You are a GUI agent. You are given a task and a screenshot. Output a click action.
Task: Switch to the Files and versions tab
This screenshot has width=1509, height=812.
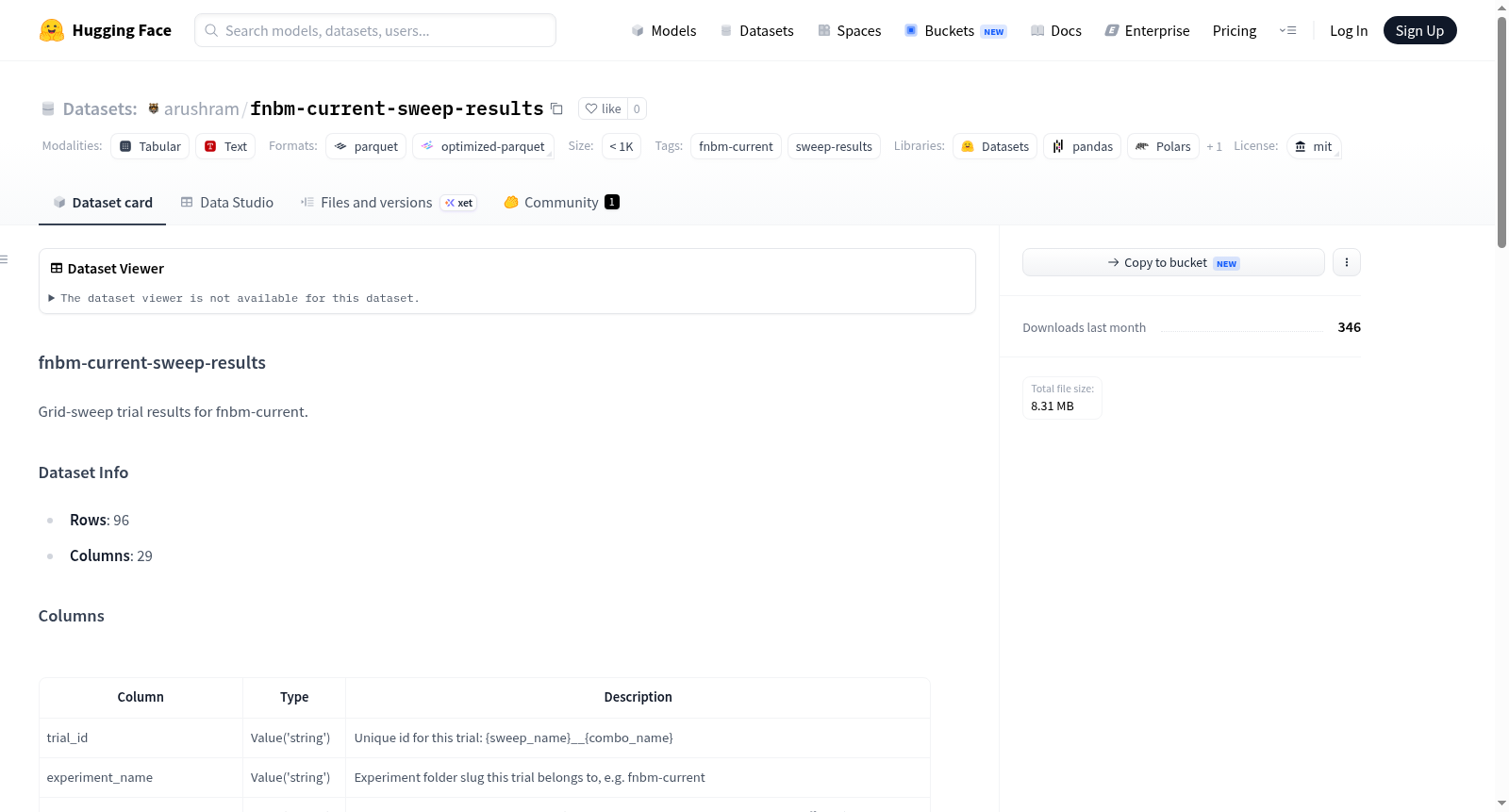389,203
